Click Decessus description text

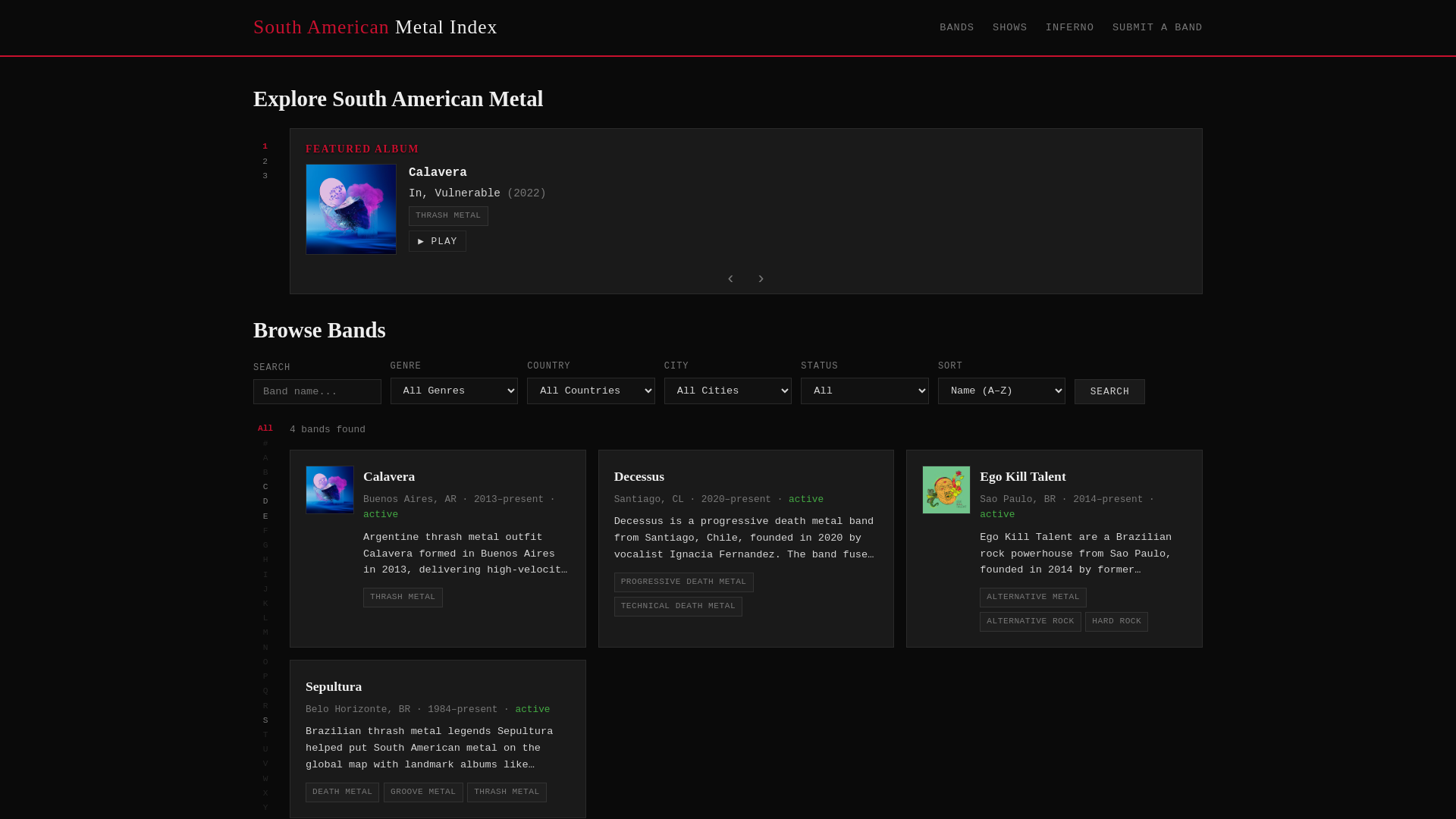(x=744, y=538)
